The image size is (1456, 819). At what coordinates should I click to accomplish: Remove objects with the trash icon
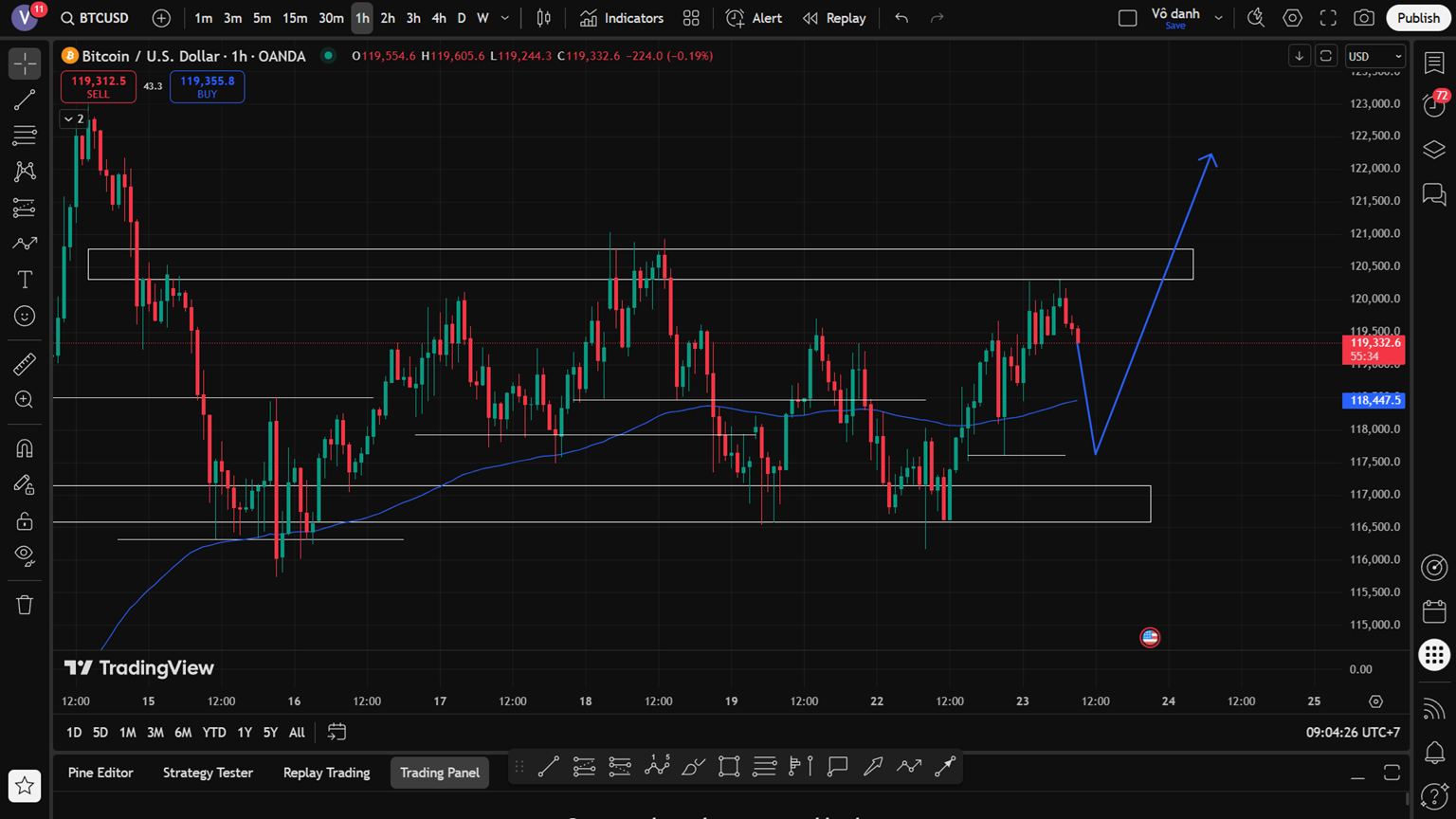coord(25,605)
